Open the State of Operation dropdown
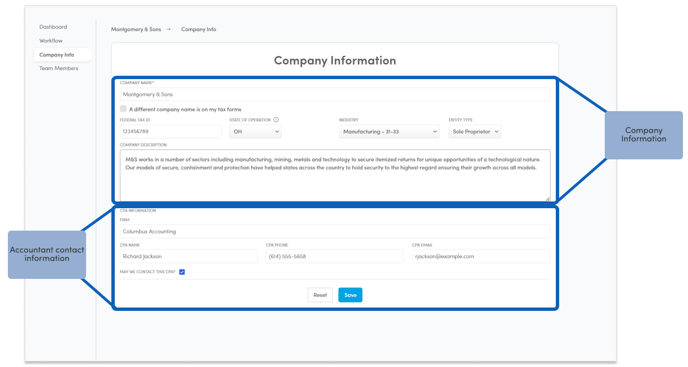Image resolution: width=688 pixels, height=367 pixels. click(255, 131)
